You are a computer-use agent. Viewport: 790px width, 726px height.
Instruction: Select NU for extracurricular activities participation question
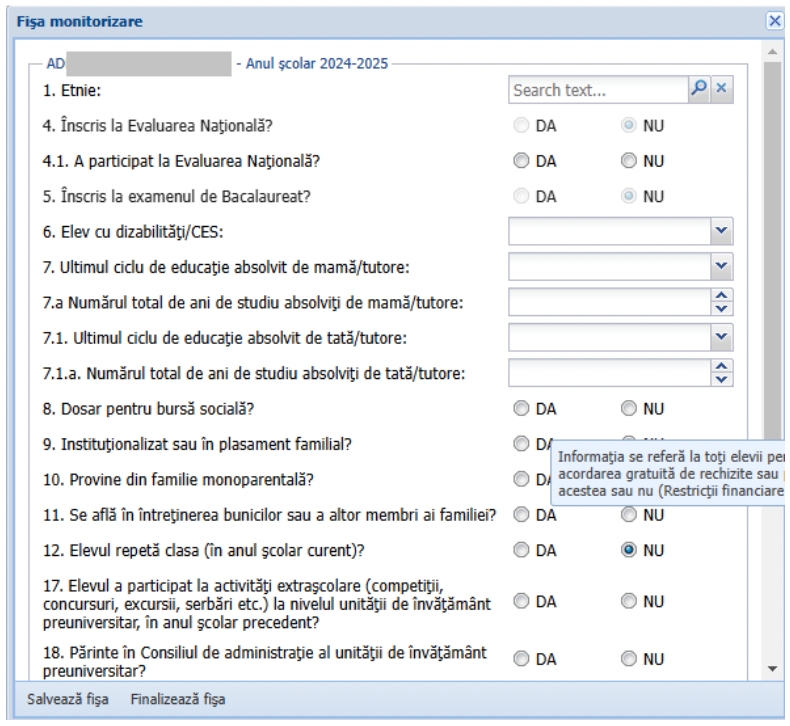627,600
